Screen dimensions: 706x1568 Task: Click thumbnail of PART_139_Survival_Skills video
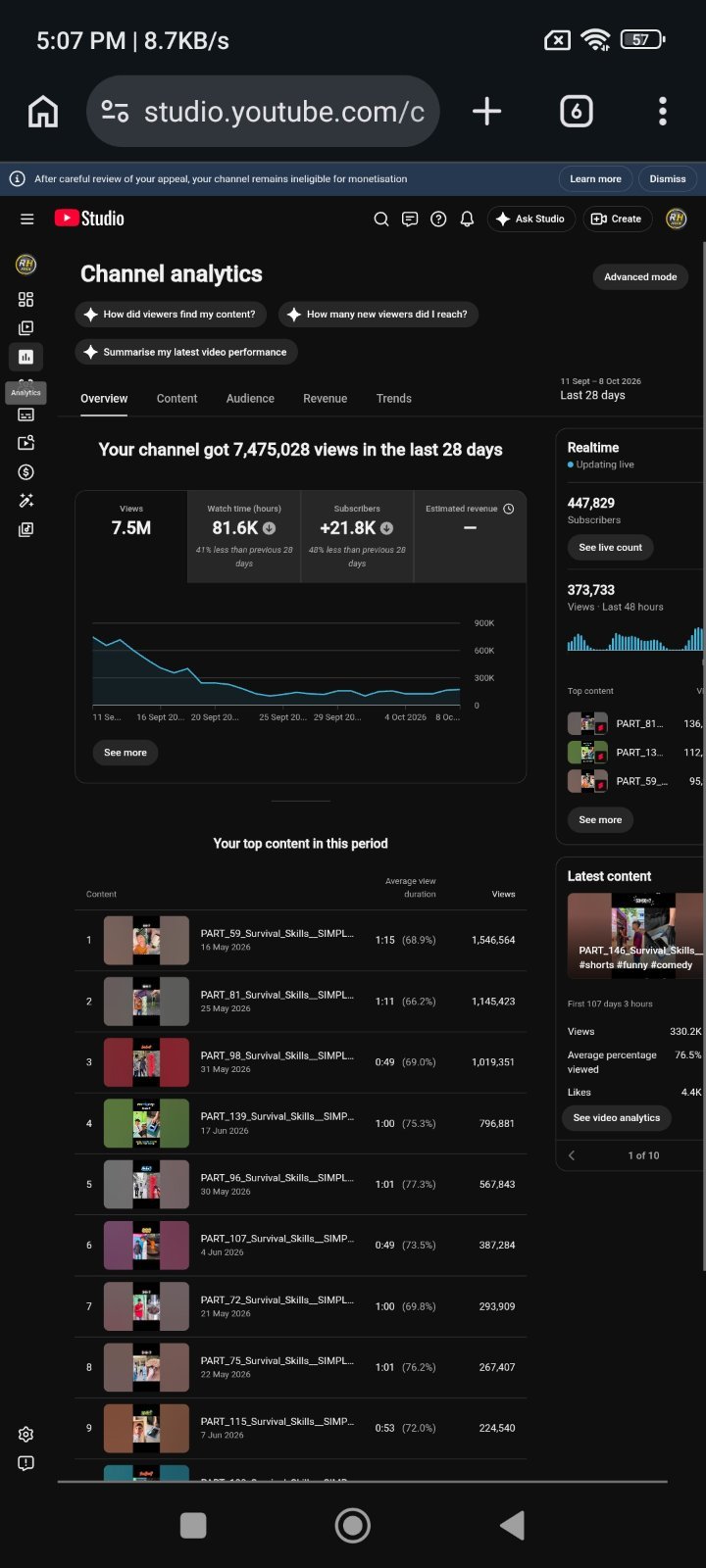pos(146,1123)
